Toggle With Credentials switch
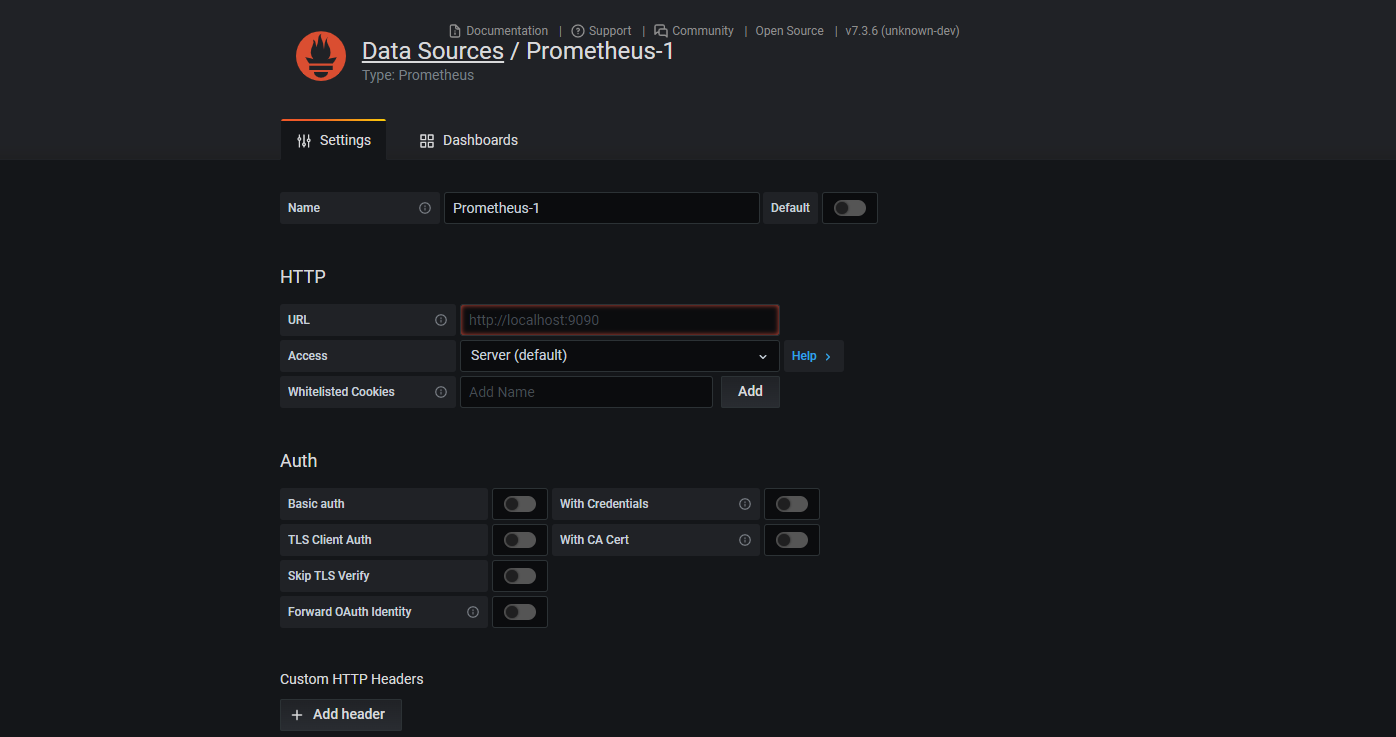1396x737 pixels. (x=792, y=504)
